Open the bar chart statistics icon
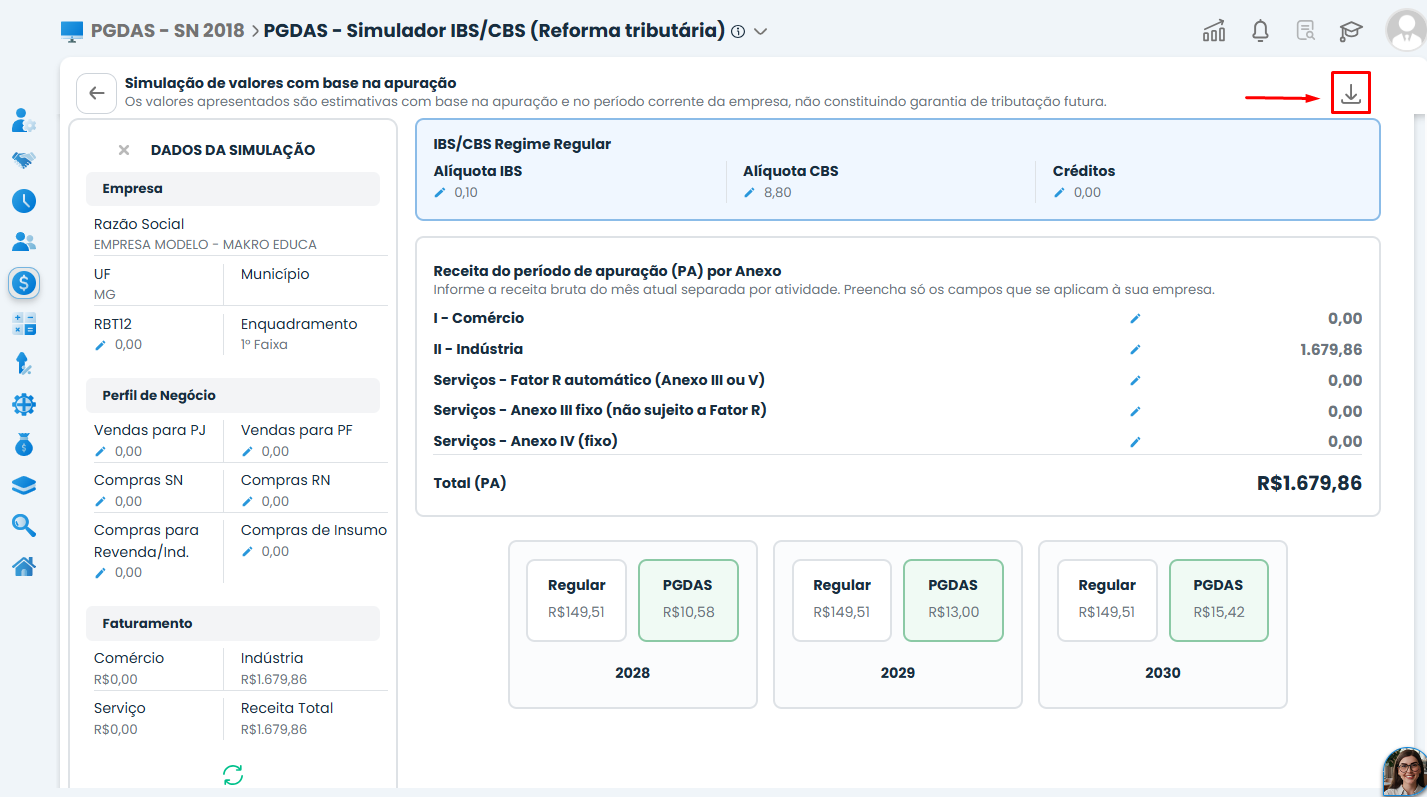The image size is (1427, 797). 1214,31
